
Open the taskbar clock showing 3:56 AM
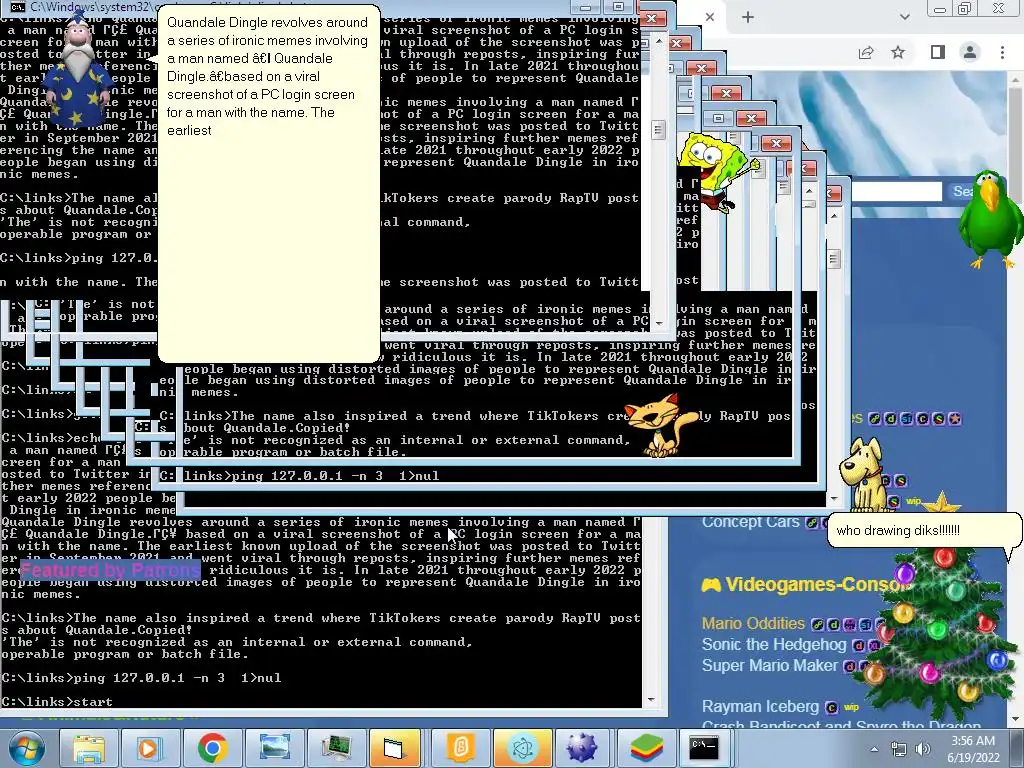tap(973, 749)
